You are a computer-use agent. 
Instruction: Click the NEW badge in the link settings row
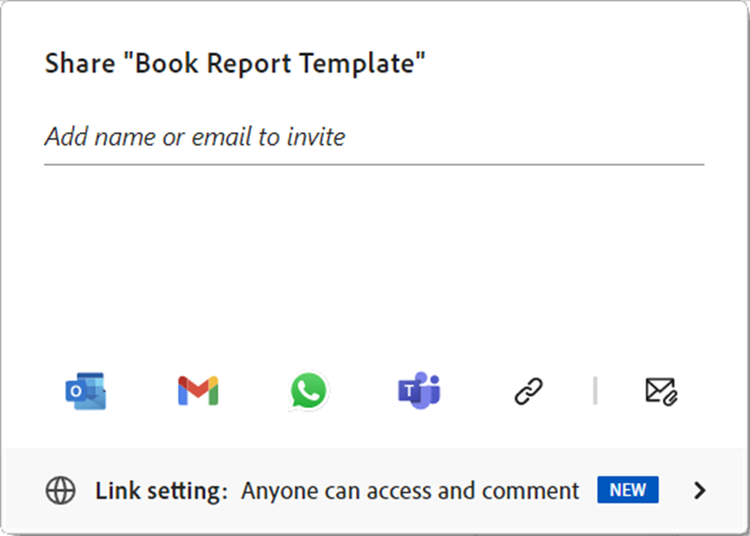pos(628,490)
